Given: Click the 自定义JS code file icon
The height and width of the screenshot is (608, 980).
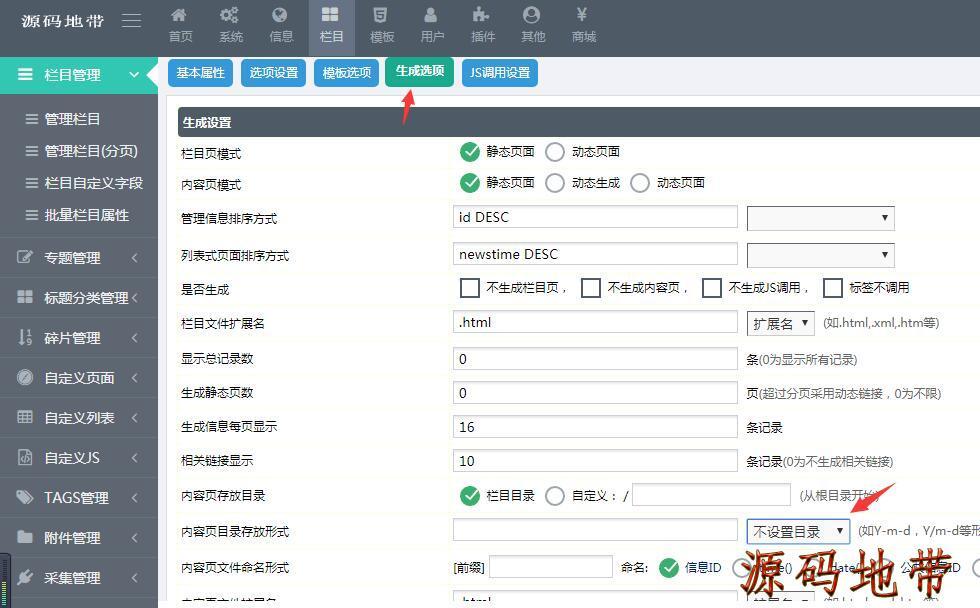Looking at the screenshot, I should 25,457.
